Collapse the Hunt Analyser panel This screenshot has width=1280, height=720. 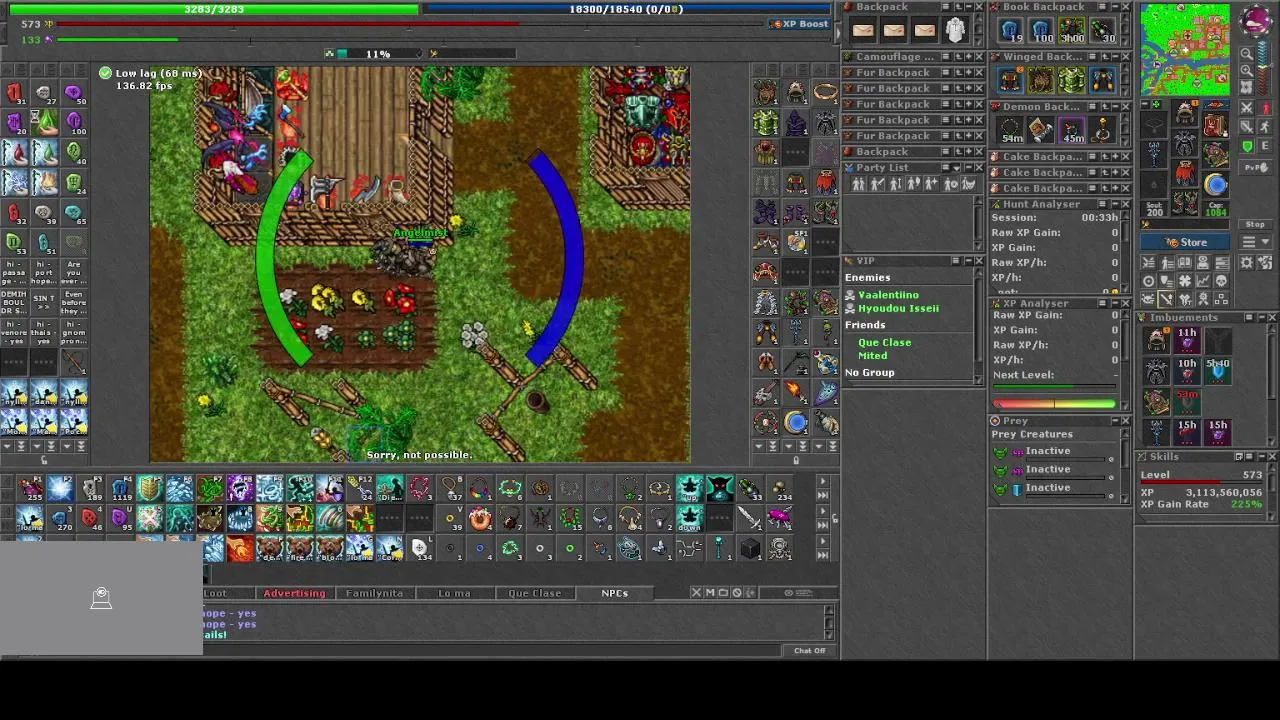[1116, 204]
